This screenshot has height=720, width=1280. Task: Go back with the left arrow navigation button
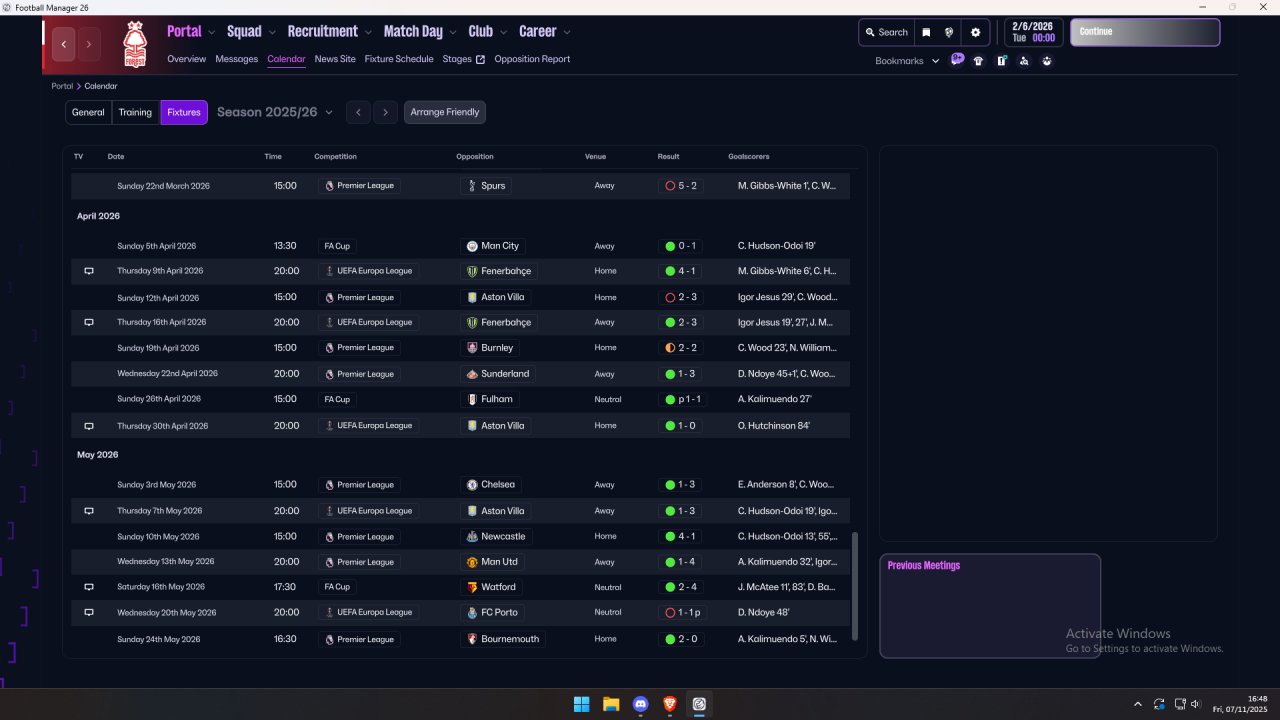point(64,44)
